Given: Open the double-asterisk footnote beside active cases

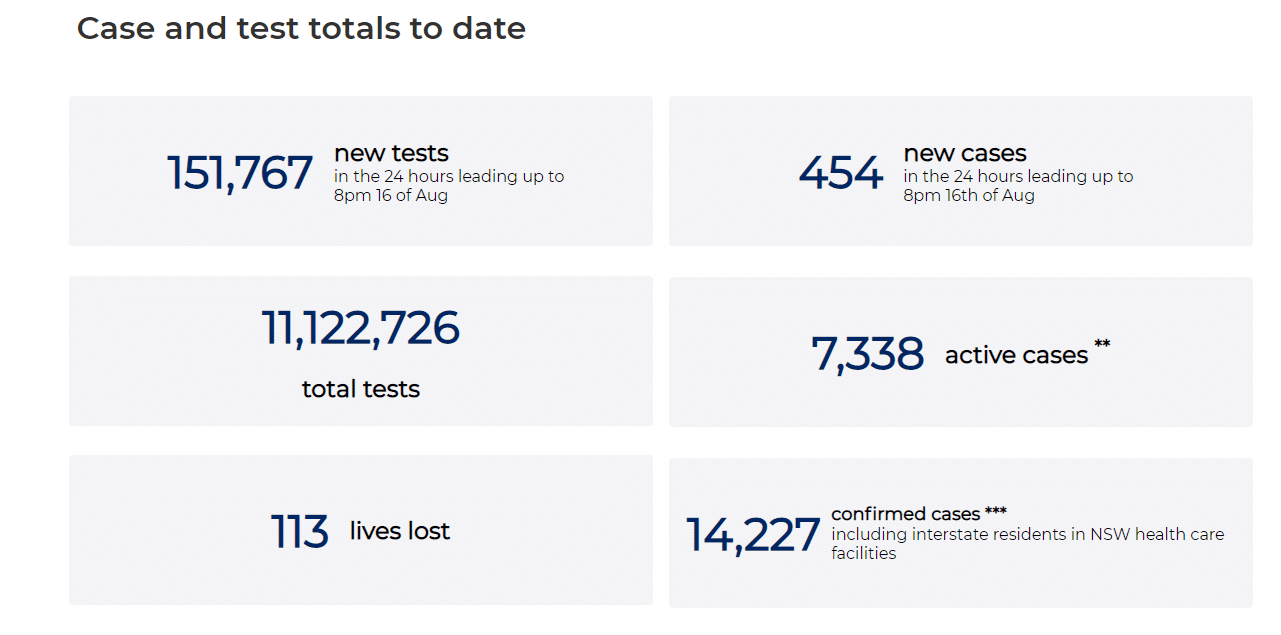Looking at the screenshot, I should [1102, 345].
